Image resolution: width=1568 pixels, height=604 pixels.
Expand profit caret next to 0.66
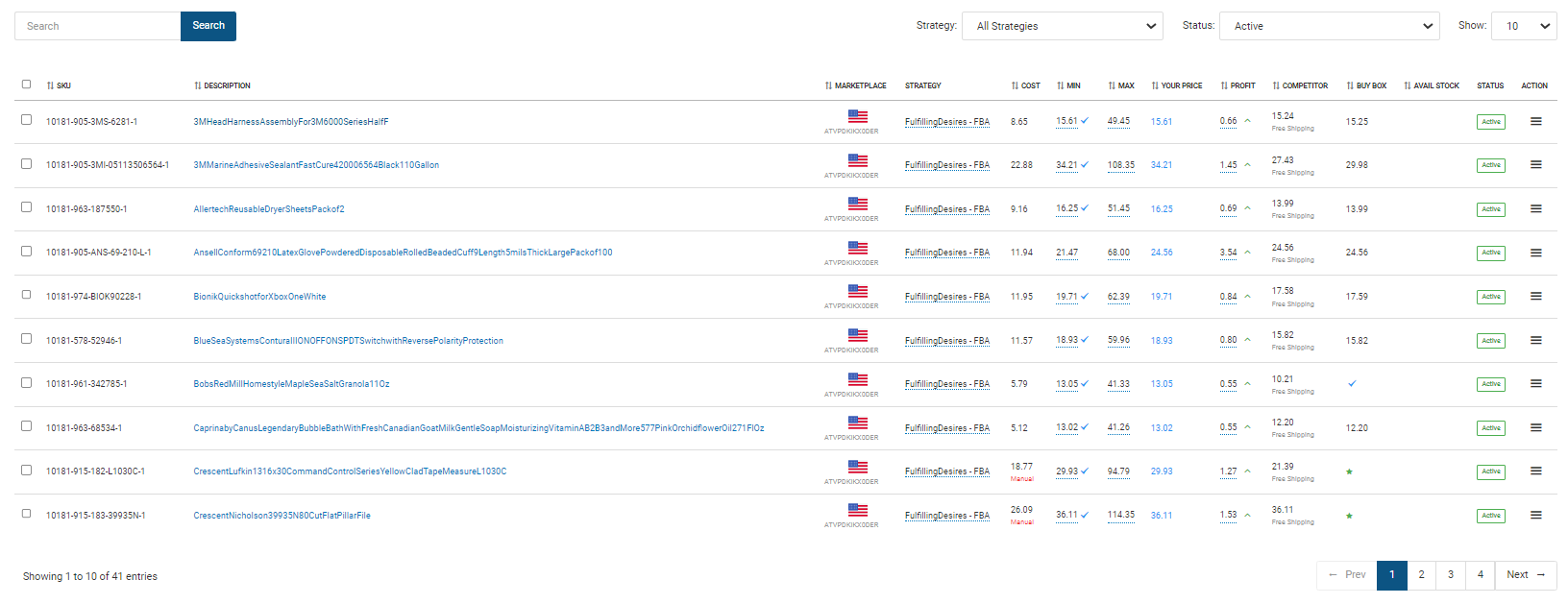[x=1247, y=121]
